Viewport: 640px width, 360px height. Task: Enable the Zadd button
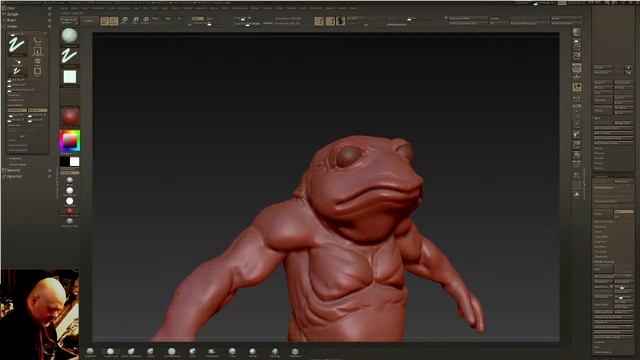point(197,18)
